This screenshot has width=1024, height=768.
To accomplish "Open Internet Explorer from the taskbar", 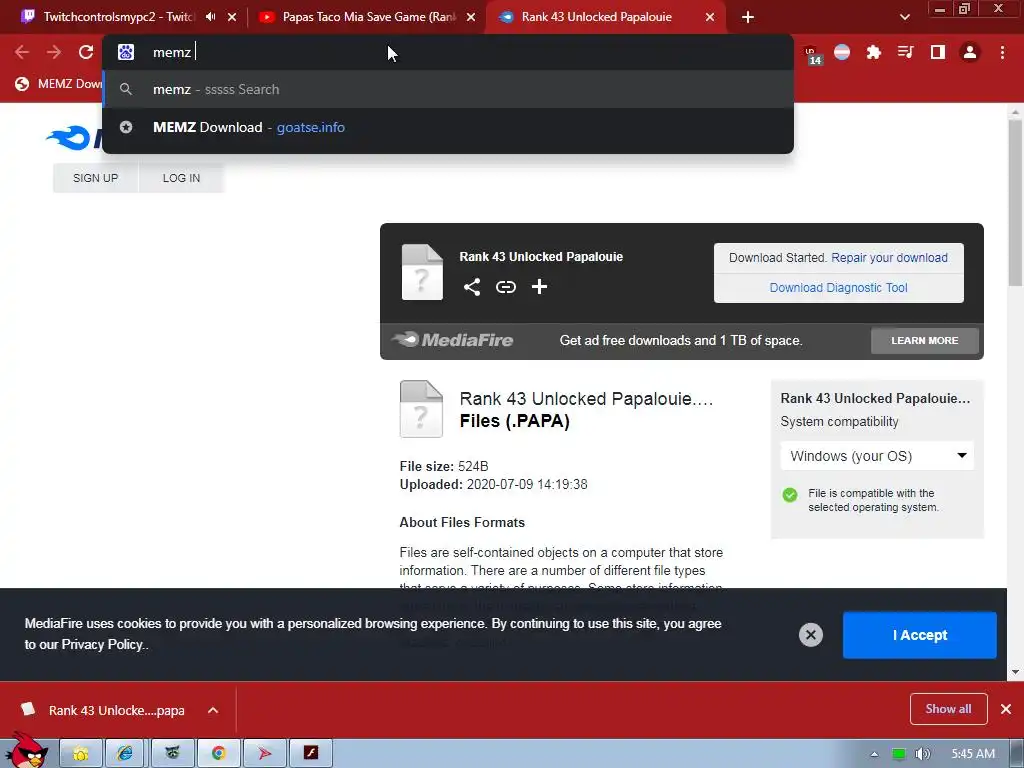I will (125, 753).
